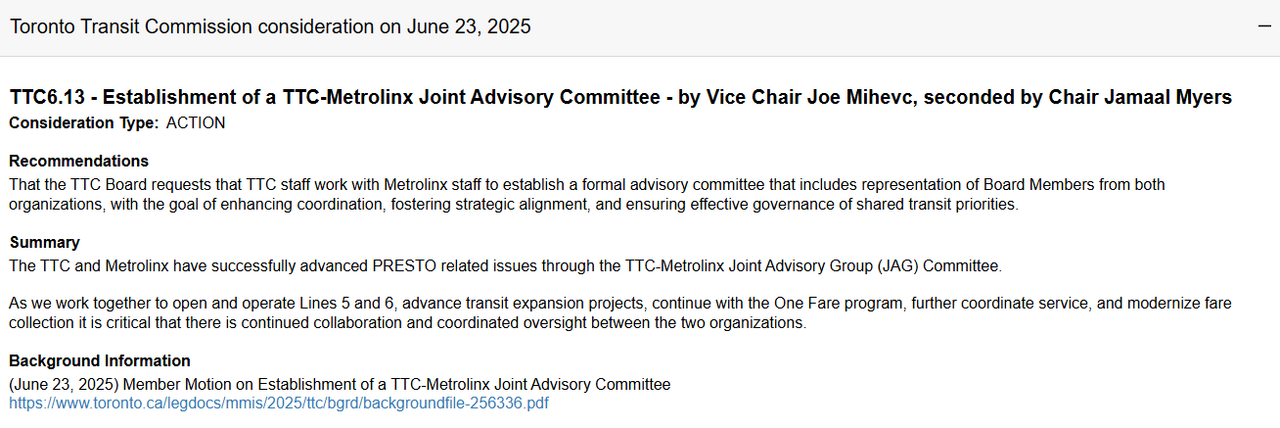Click the Summary heading

coord(44,242)
